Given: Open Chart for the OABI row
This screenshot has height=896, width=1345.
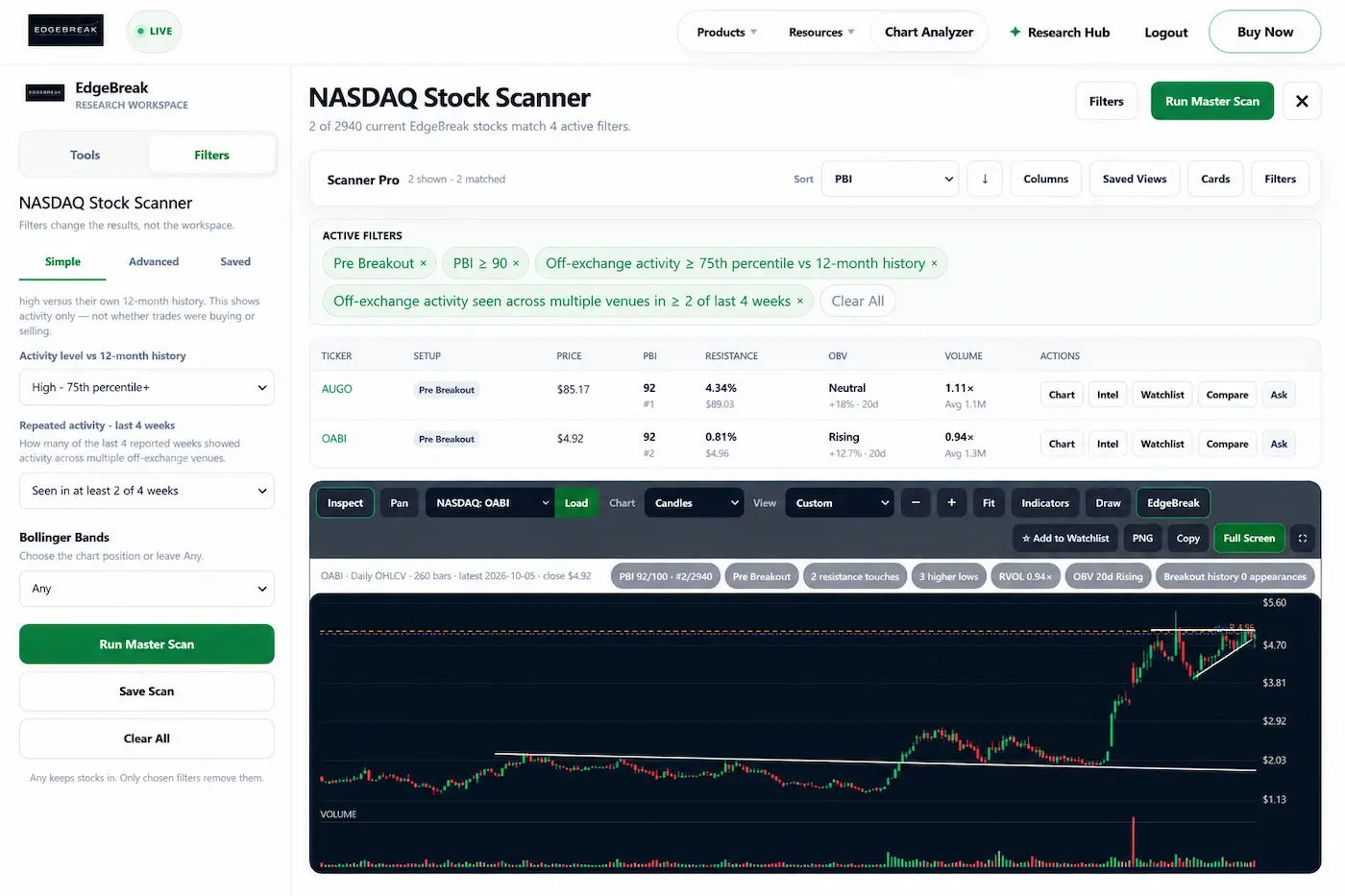Looking at the screenshot, I should point(1062,444).
